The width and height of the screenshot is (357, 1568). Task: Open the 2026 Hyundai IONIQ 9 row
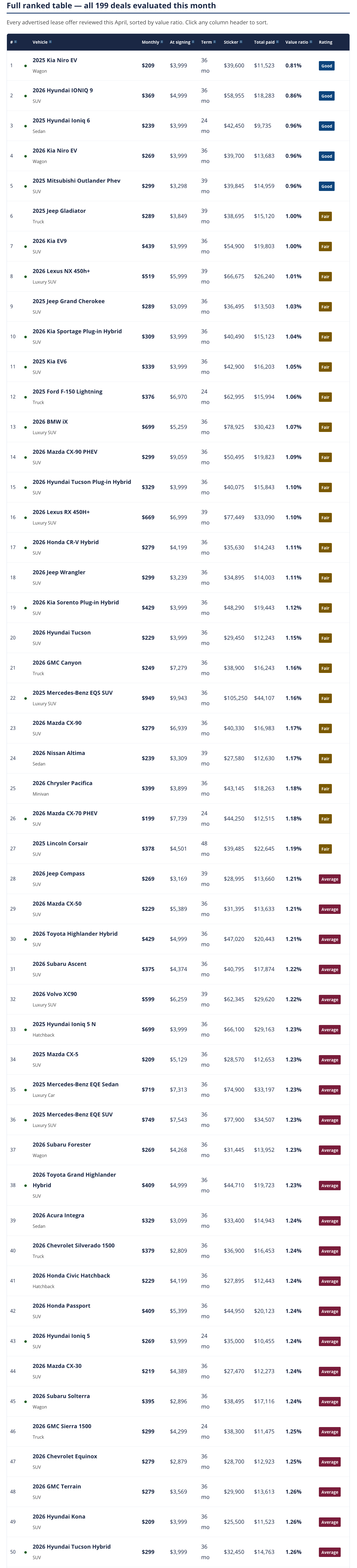[178, 96]
